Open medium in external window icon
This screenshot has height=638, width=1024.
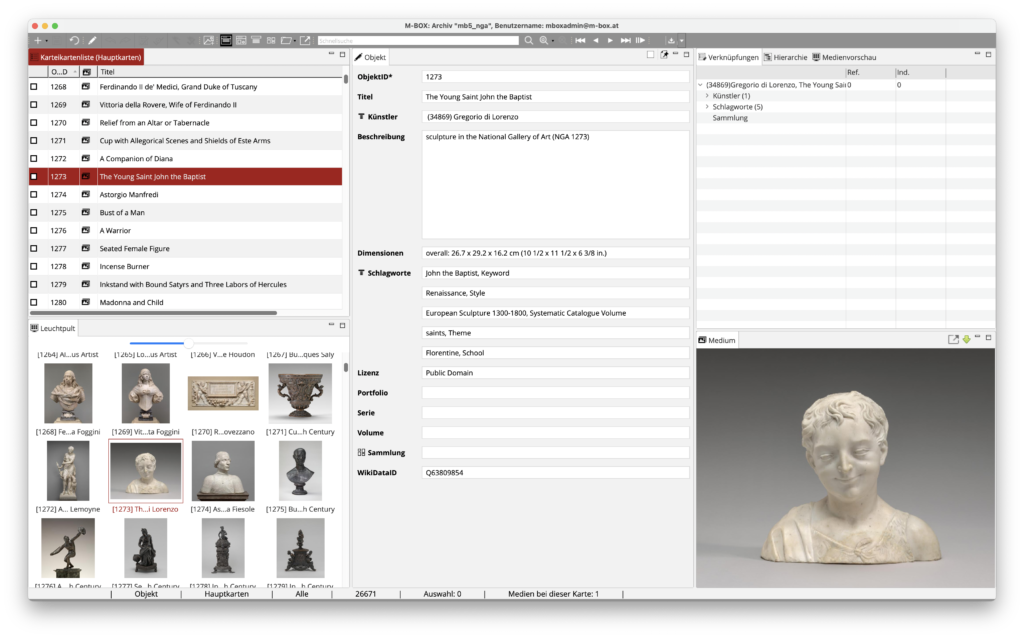click(953, 340)
